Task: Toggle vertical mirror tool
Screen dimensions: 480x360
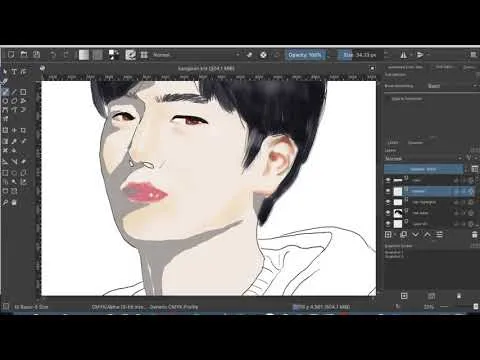Action: coord(420,55)
